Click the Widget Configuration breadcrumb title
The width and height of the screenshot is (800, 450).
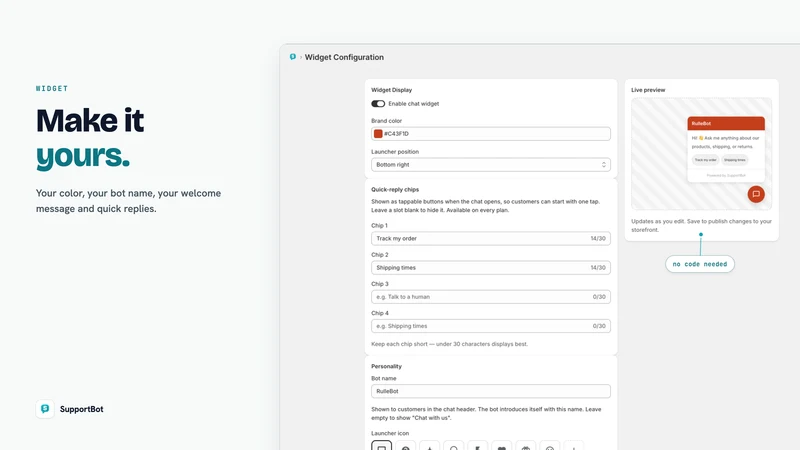[344, 57]
